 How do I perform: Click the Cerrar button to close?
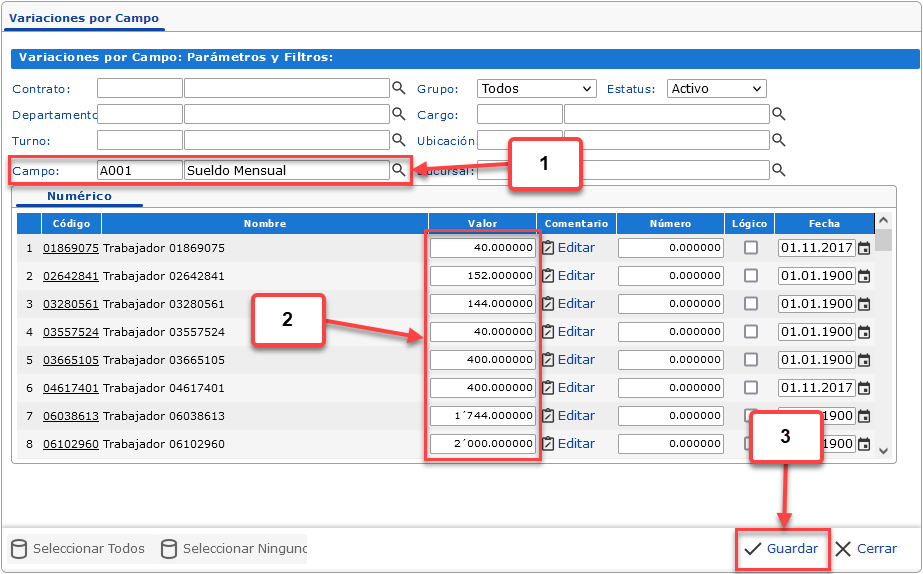coord(866,549)
